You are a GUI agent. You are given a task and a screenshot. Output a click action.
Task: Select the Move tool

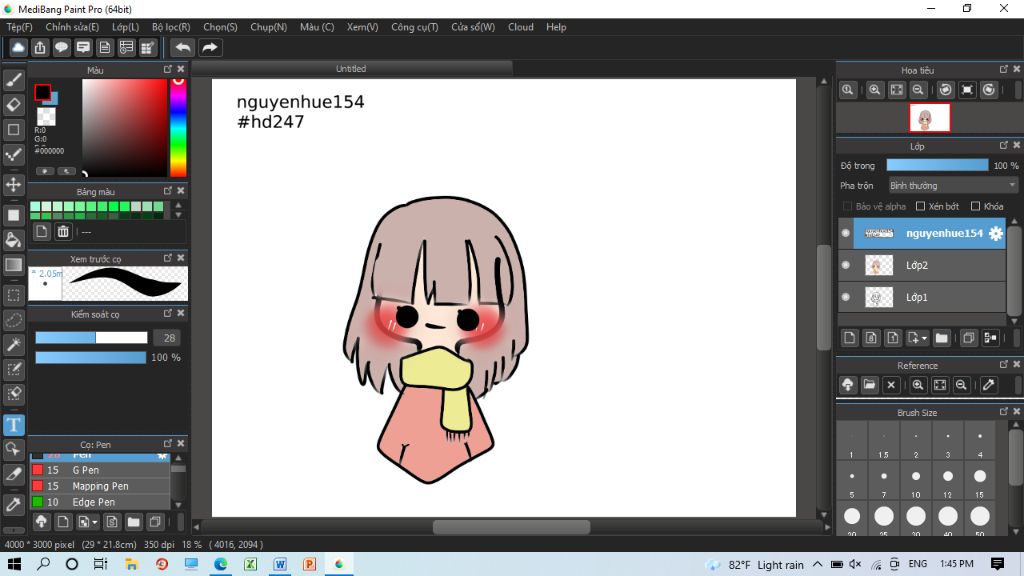[14, 185]
